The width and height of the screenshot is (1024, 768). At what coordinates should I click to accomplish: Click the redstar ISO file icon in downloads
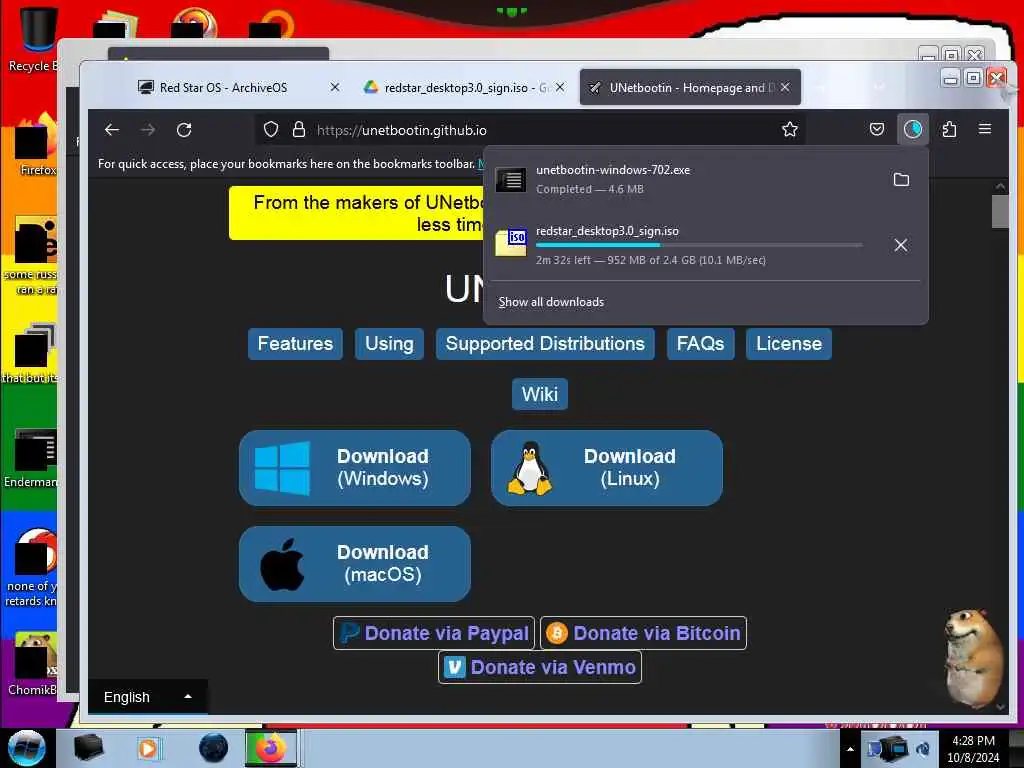(511, 244)
